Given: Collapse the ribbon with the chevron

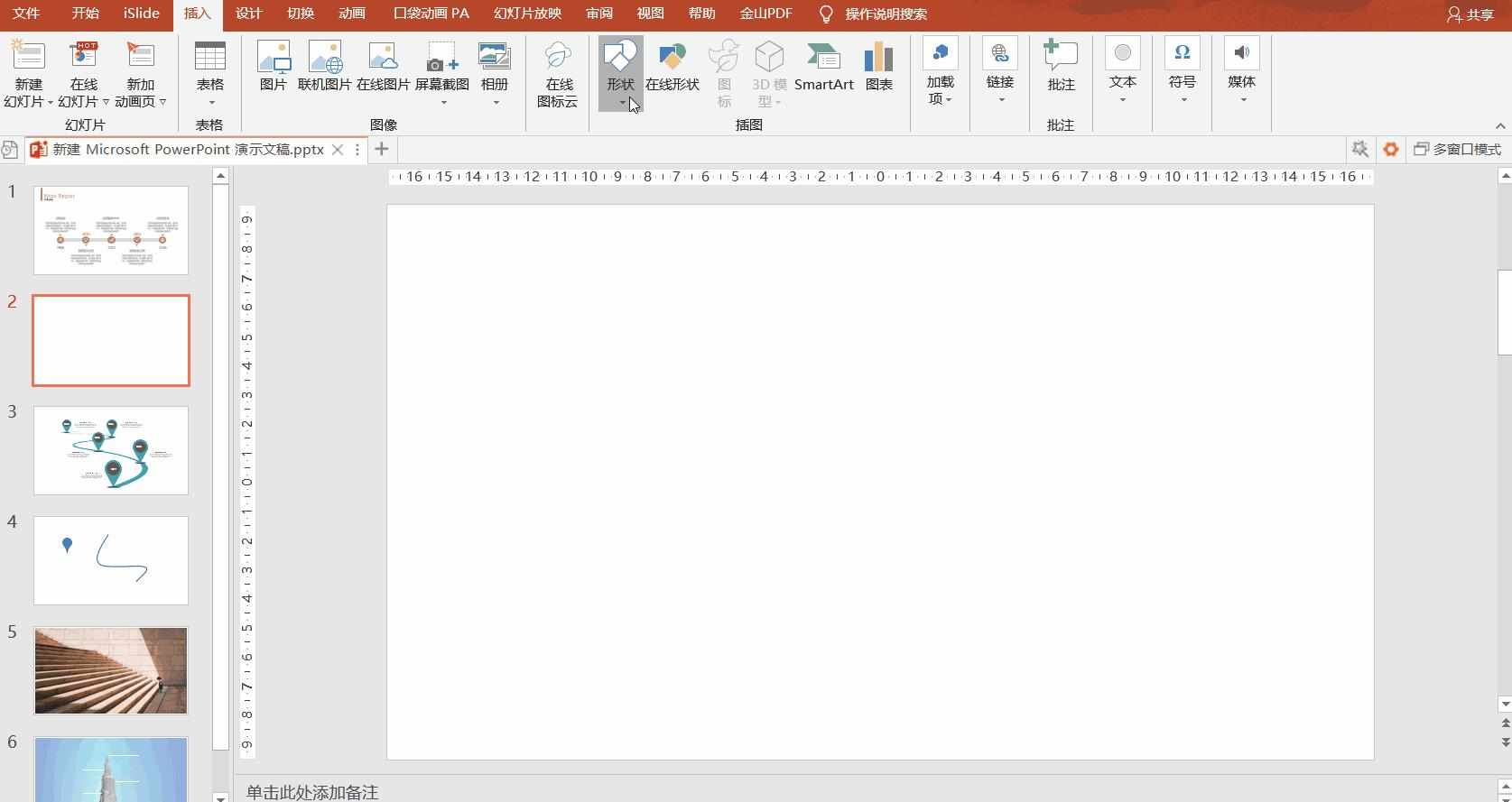Looking at the screenshot, I should coord(1500,126).
